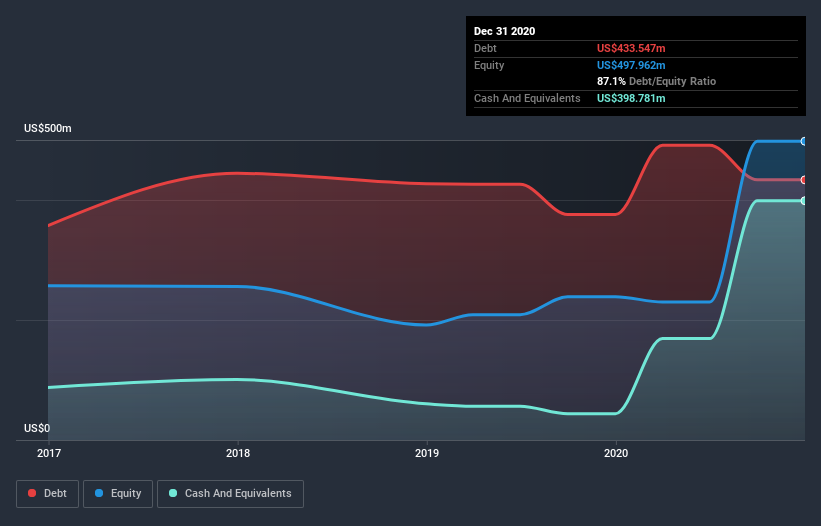Click the US$497.962m equity value
The height and width of the screenshot is (526, 821).
point(631,65)
